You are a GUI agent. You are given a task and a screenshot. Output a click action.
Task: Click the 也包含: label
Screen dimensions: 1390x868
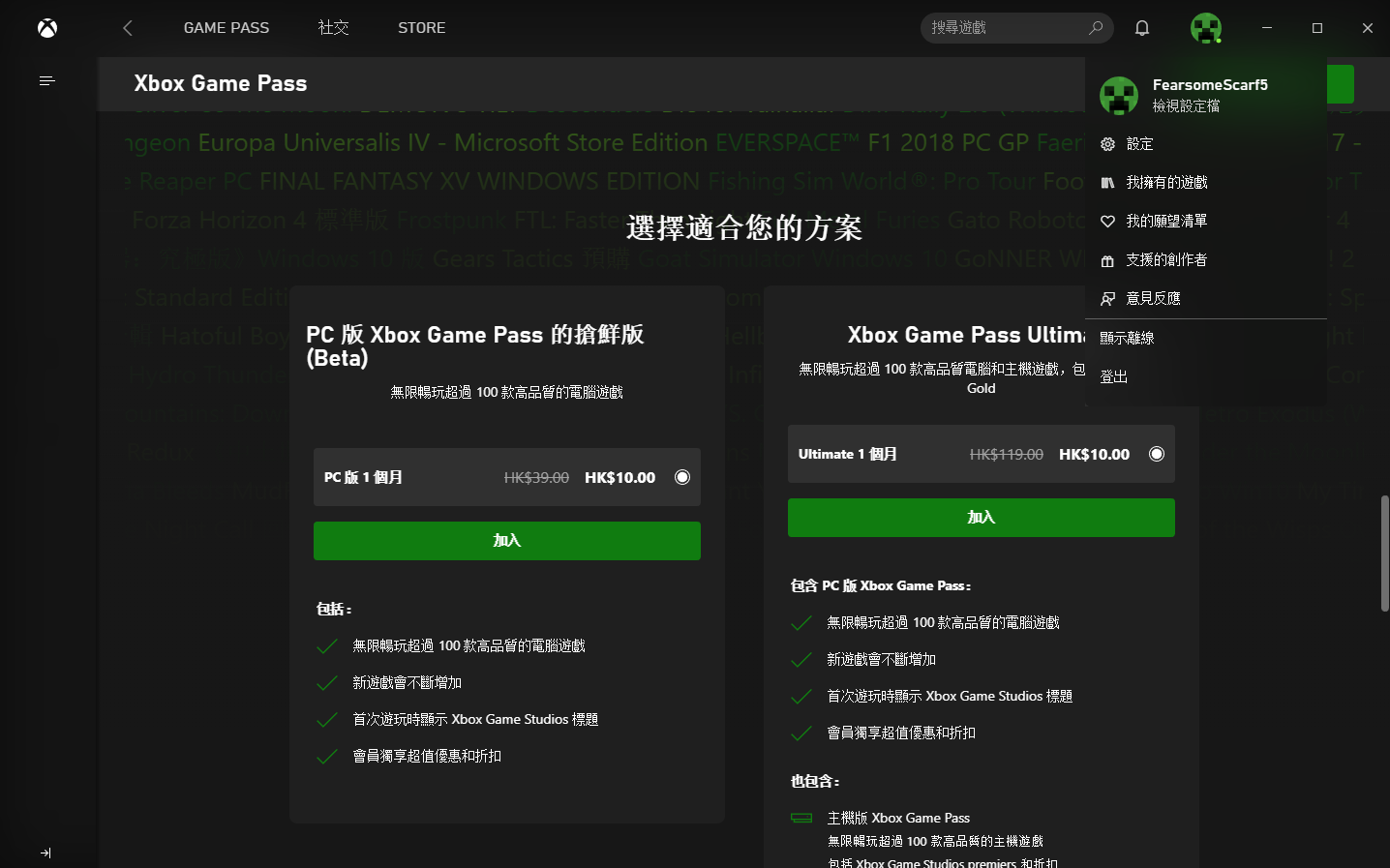[815, 782]
